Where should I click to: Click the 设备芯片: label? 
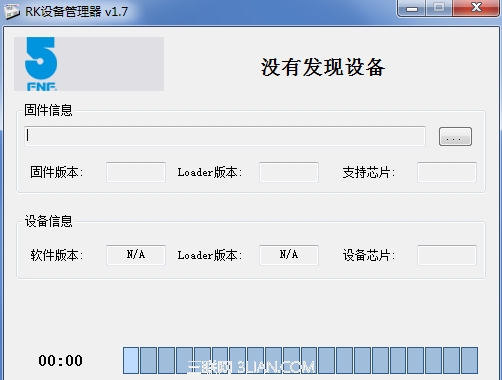point(369,255)
